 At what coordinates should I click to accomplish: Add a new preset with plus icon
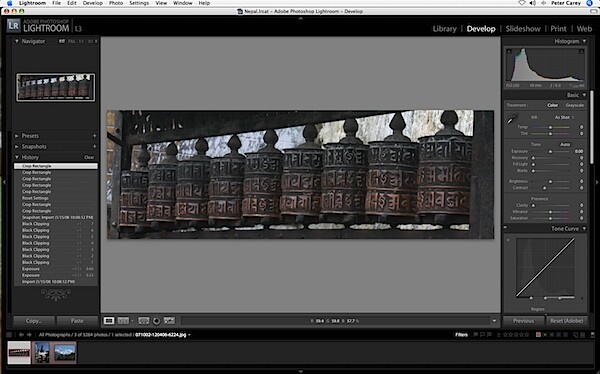click(94, 136)
